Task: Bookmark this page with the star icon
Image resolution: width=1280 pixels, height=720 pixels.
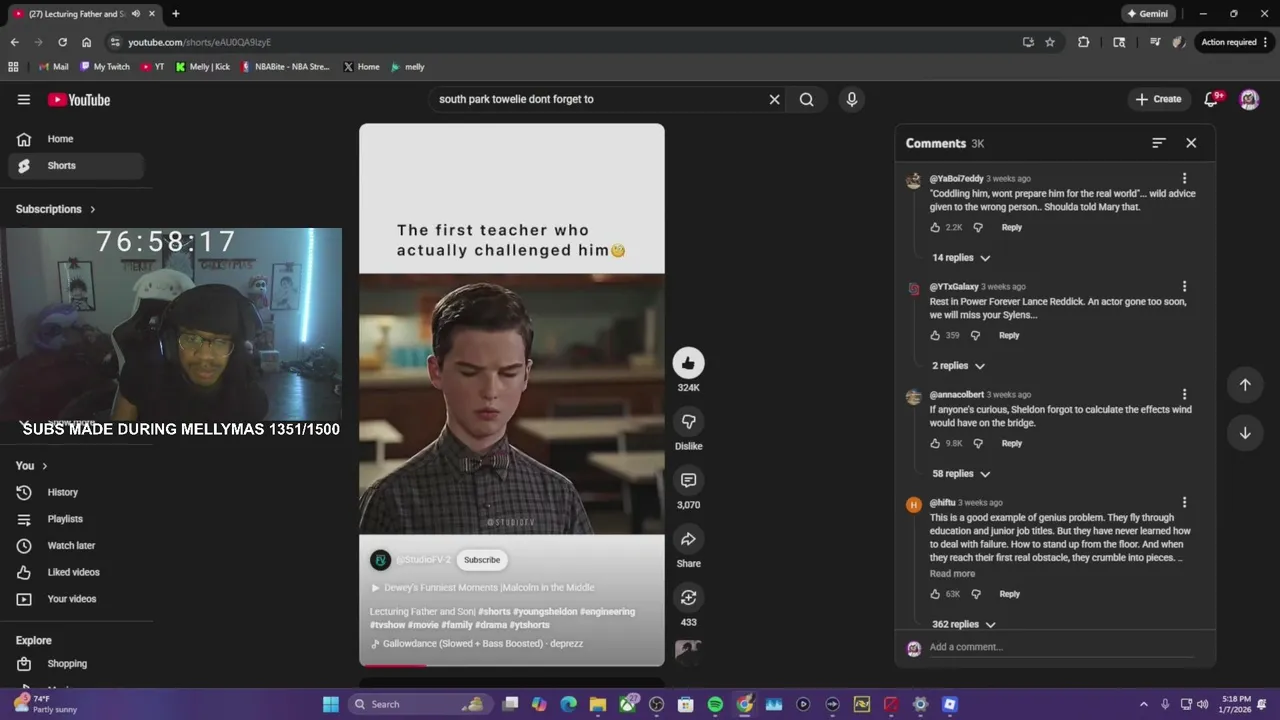Action: tap(1050, 42)
